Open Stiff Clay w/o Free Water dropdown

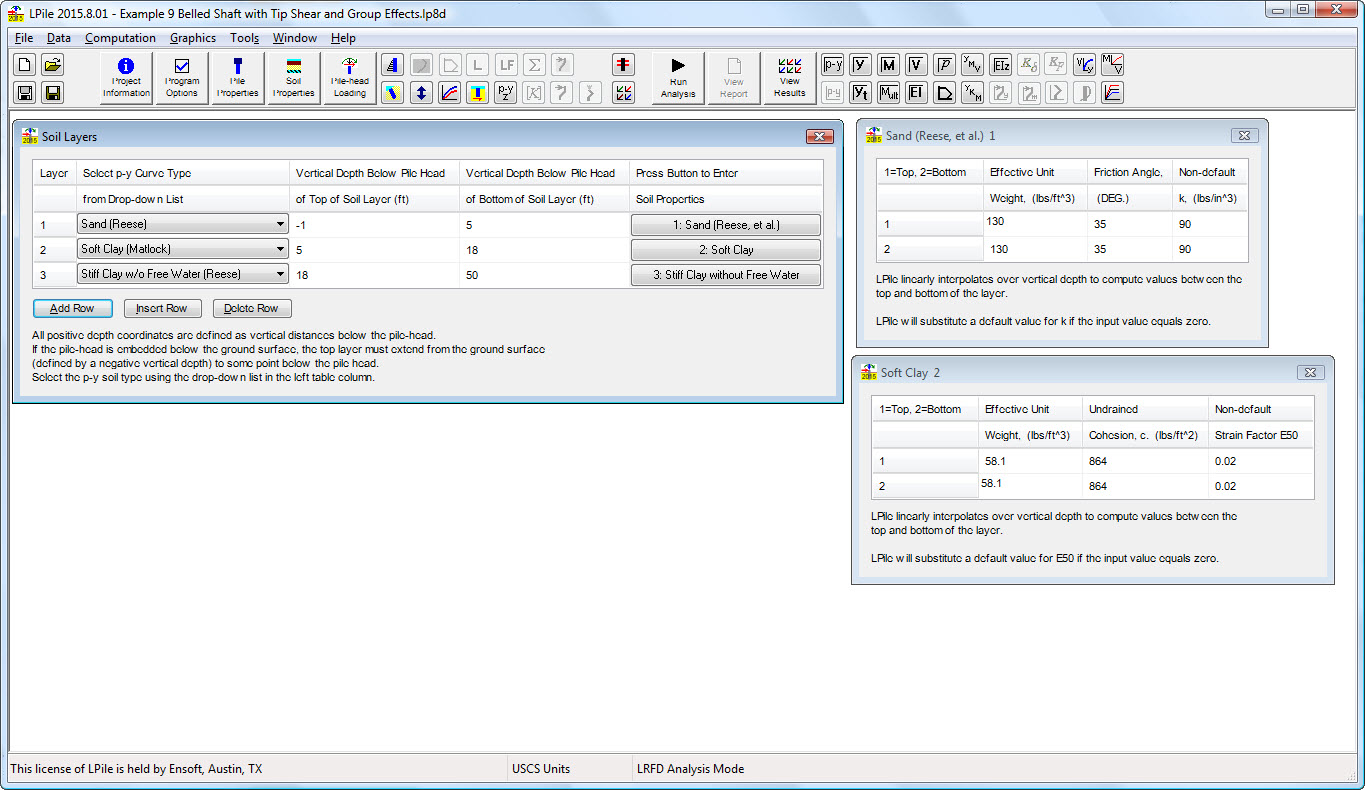point(279,274)
